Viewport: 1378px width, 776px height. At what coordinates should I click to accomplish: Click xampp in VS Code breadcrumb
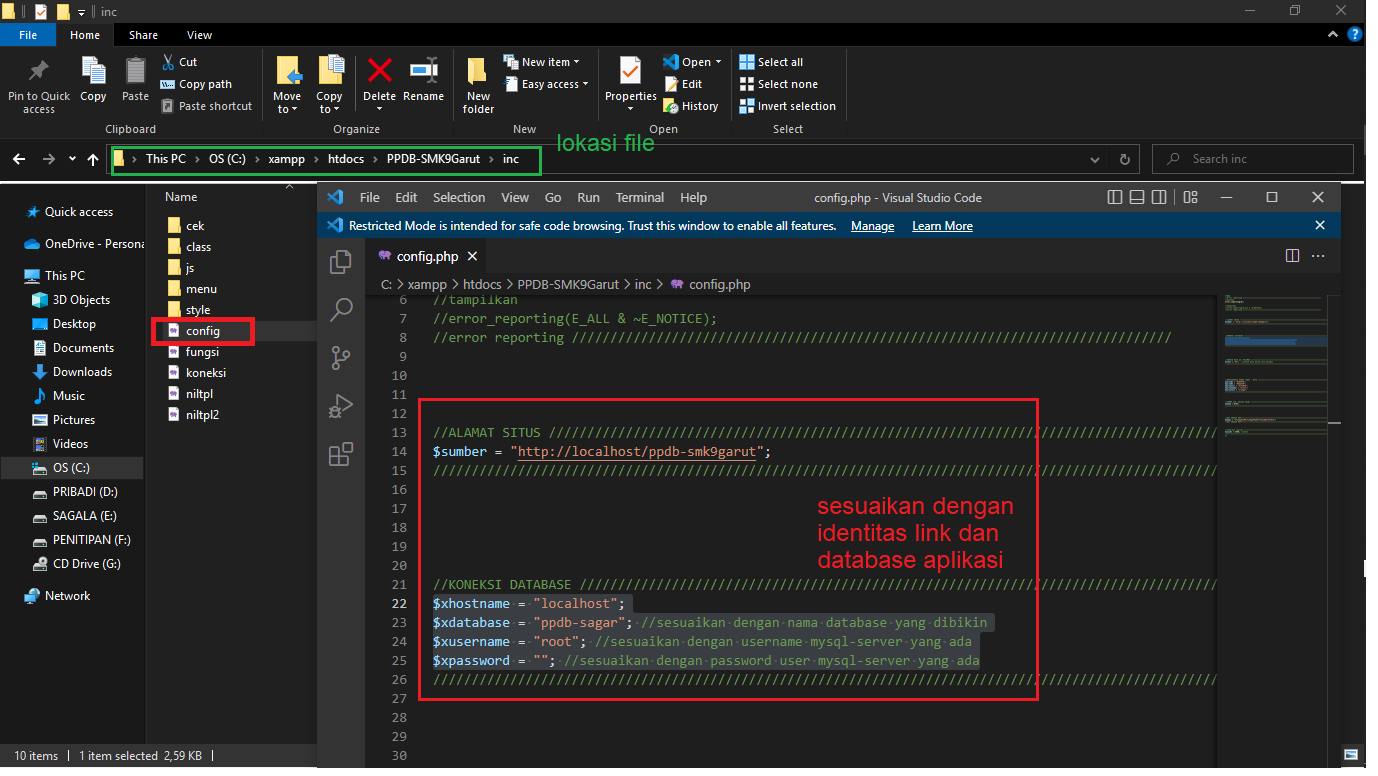click(x=427, y=284)
